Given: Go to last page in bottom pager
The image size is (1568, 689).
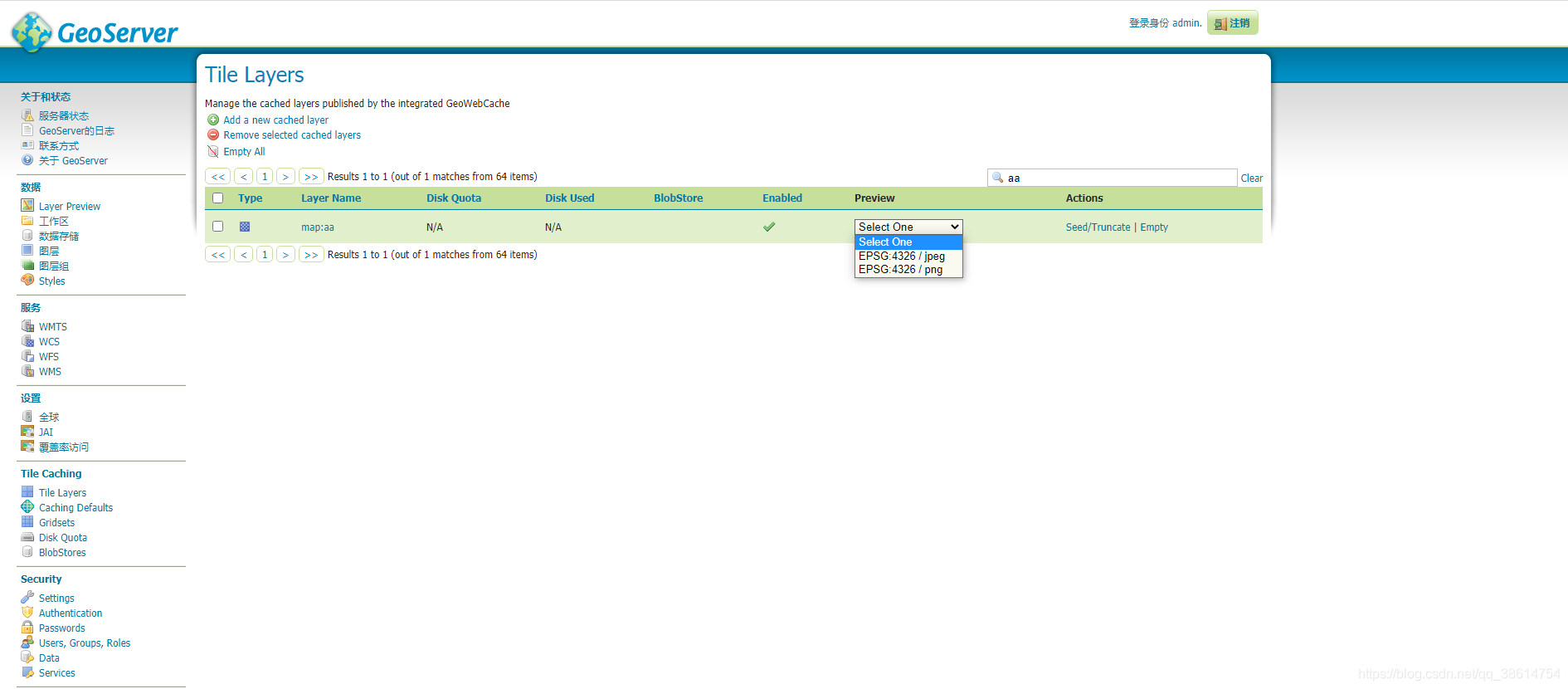Looking at the screenshot, I should (x=311, y=254).
